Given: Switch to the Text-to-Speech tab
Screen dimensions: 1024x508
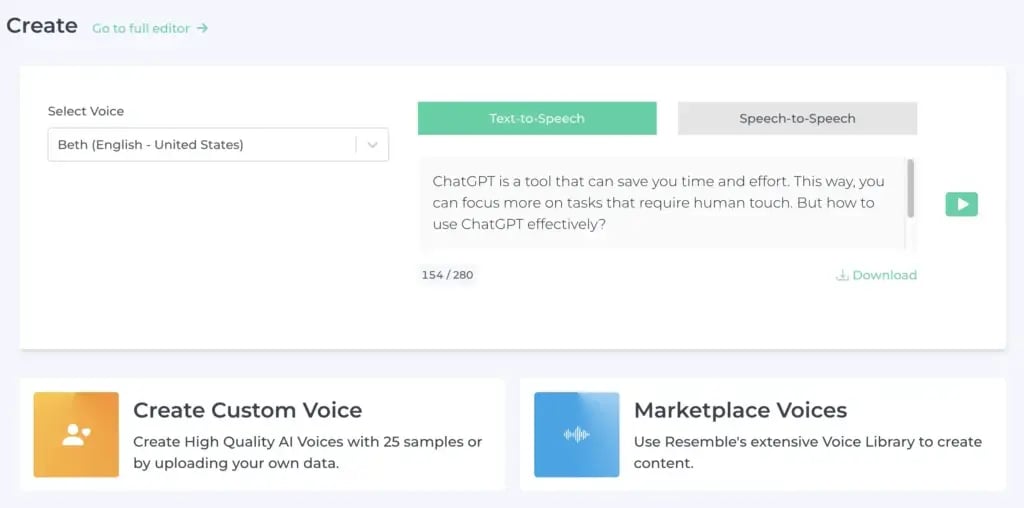Looking at the screenshot, I should click(x=537, y=118).
